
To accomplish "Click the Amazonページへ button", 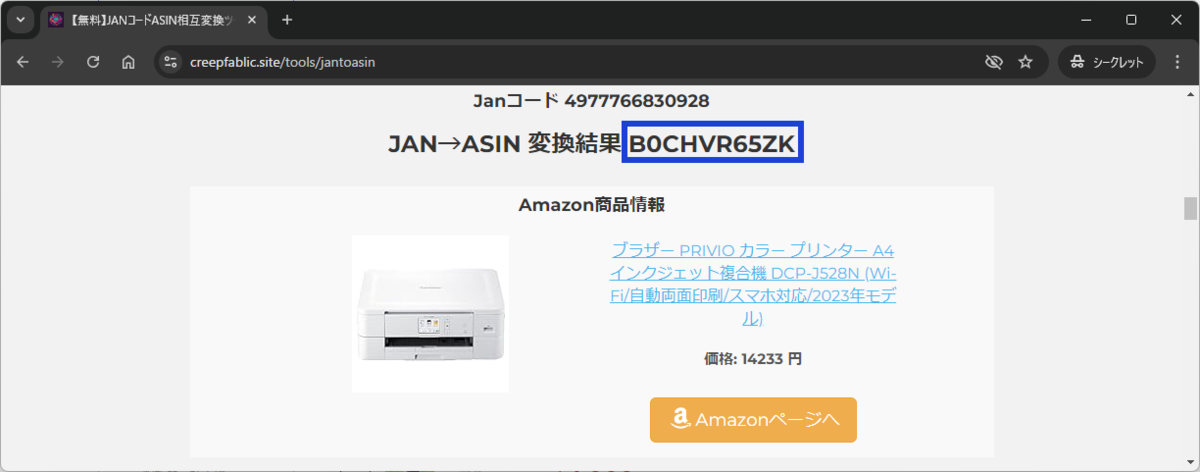I will 753,419.
